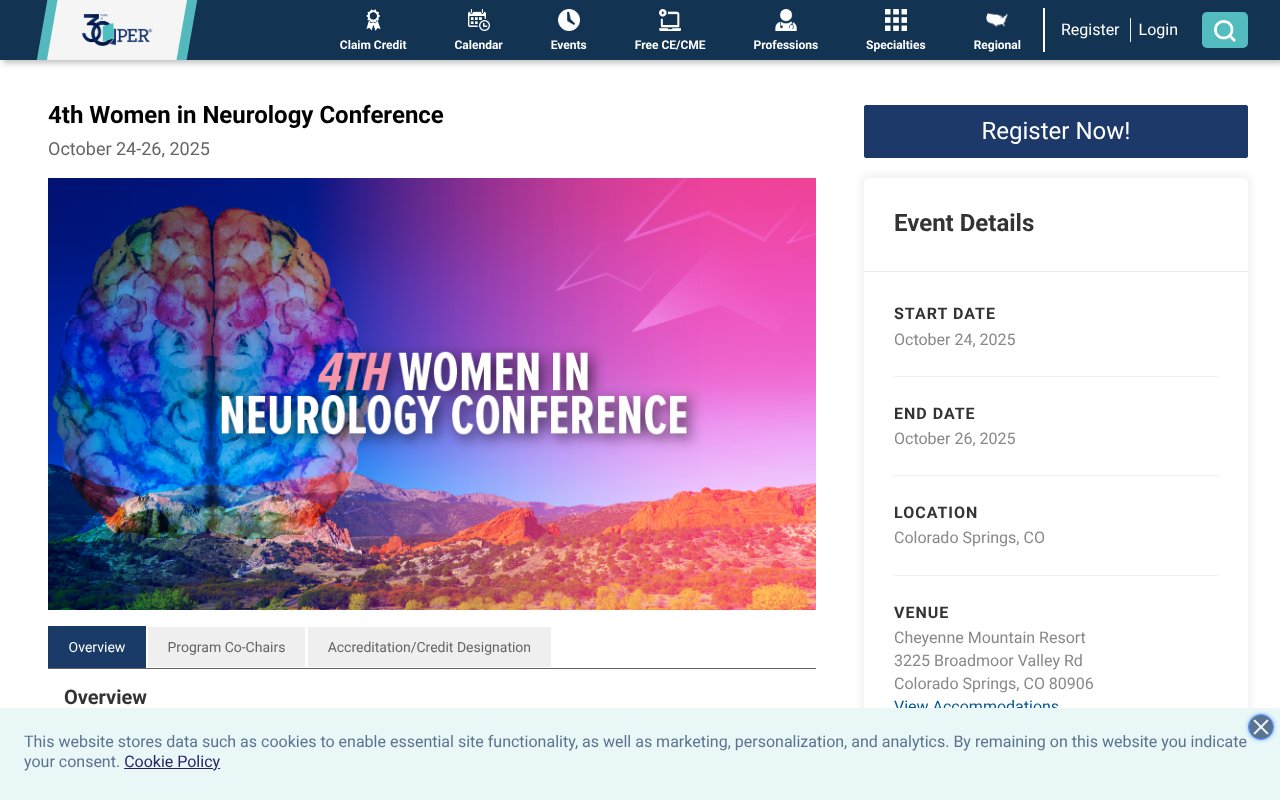Open the Professions person icon
1280x800 pixels.
(x=785, y=20)
